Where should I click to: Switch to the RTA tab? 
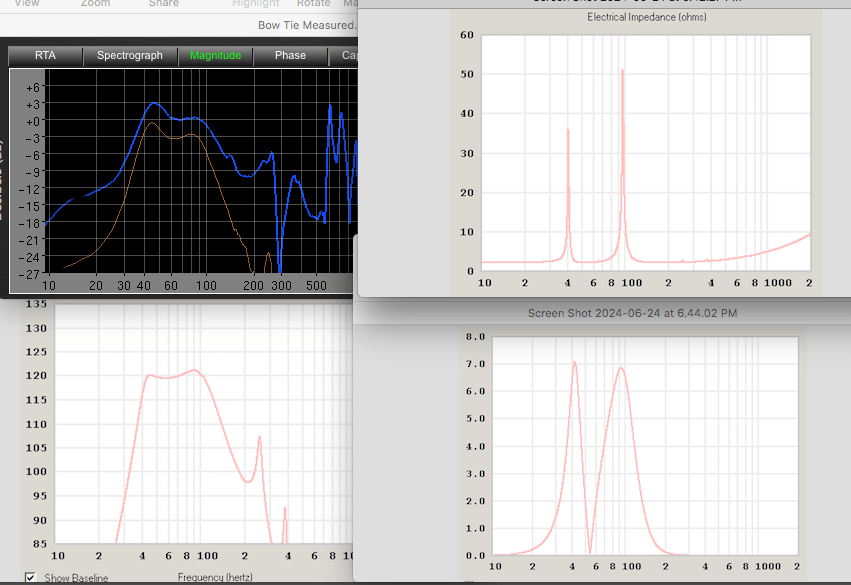(46, 56)
